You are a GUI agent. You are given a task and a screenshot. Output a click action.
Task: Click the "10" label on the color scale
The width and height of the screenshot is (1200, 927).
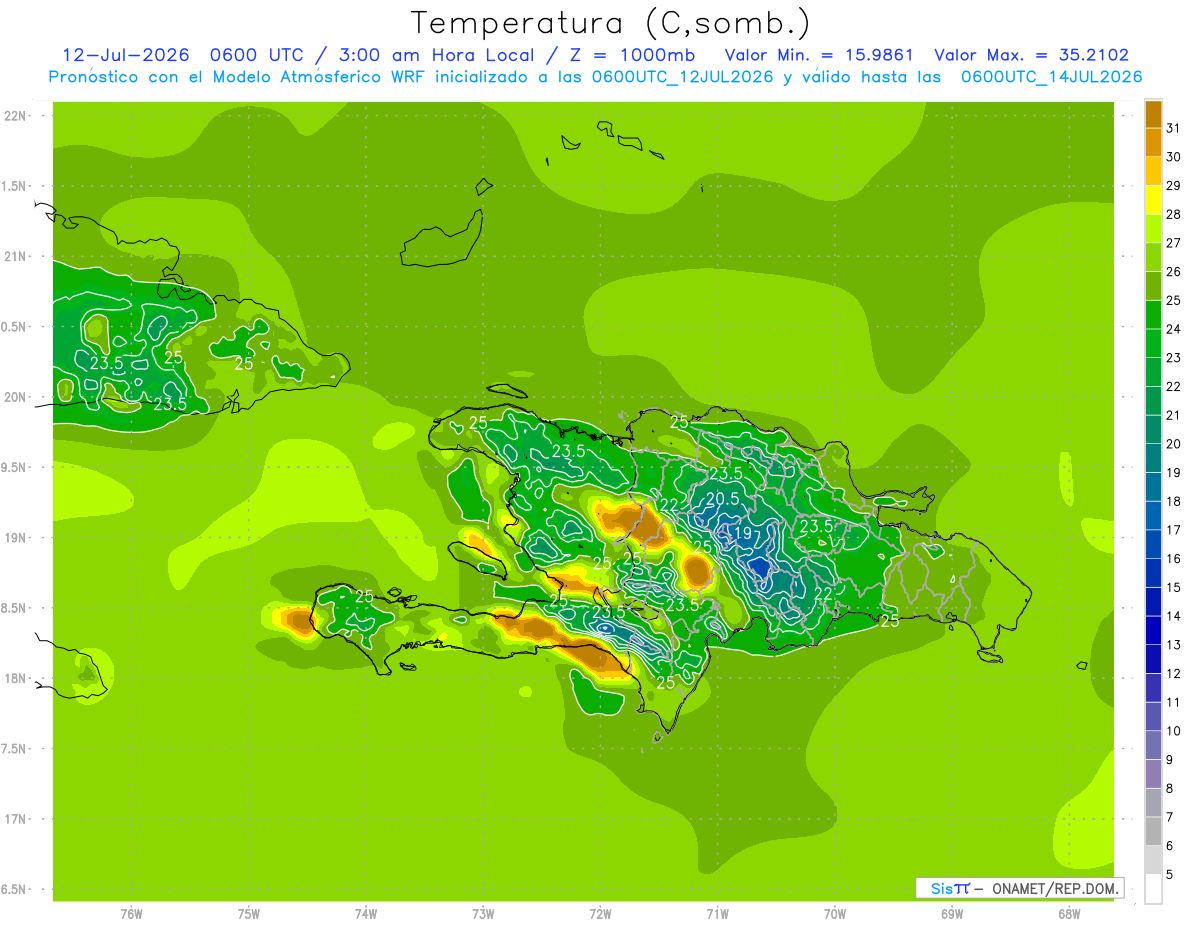[x=1174, y=731]
